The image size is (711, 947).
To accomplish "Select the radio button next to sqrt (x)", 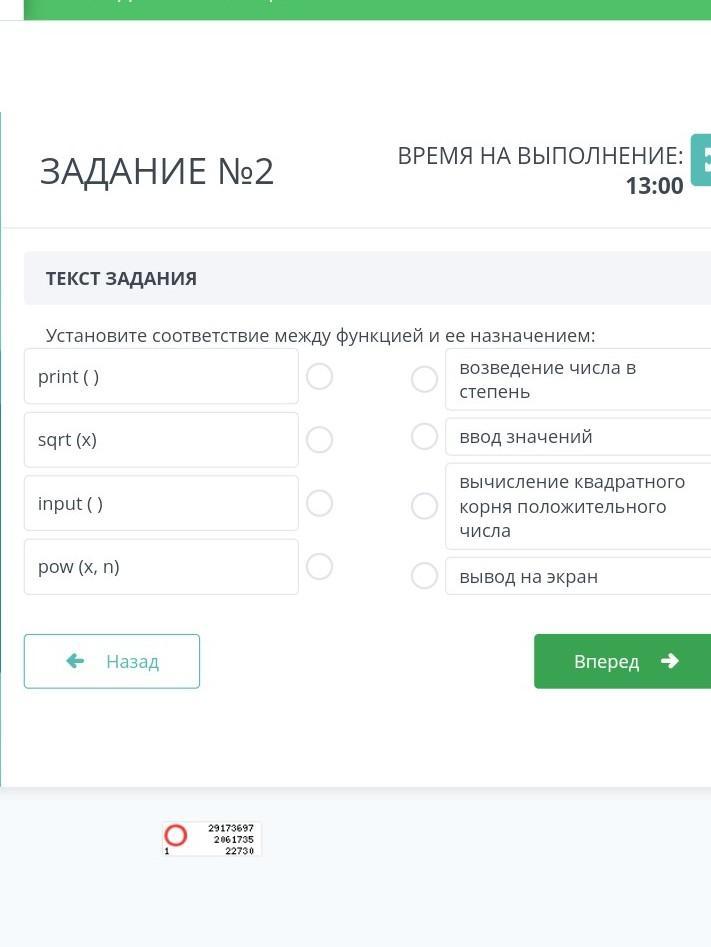I will [319, 440].
